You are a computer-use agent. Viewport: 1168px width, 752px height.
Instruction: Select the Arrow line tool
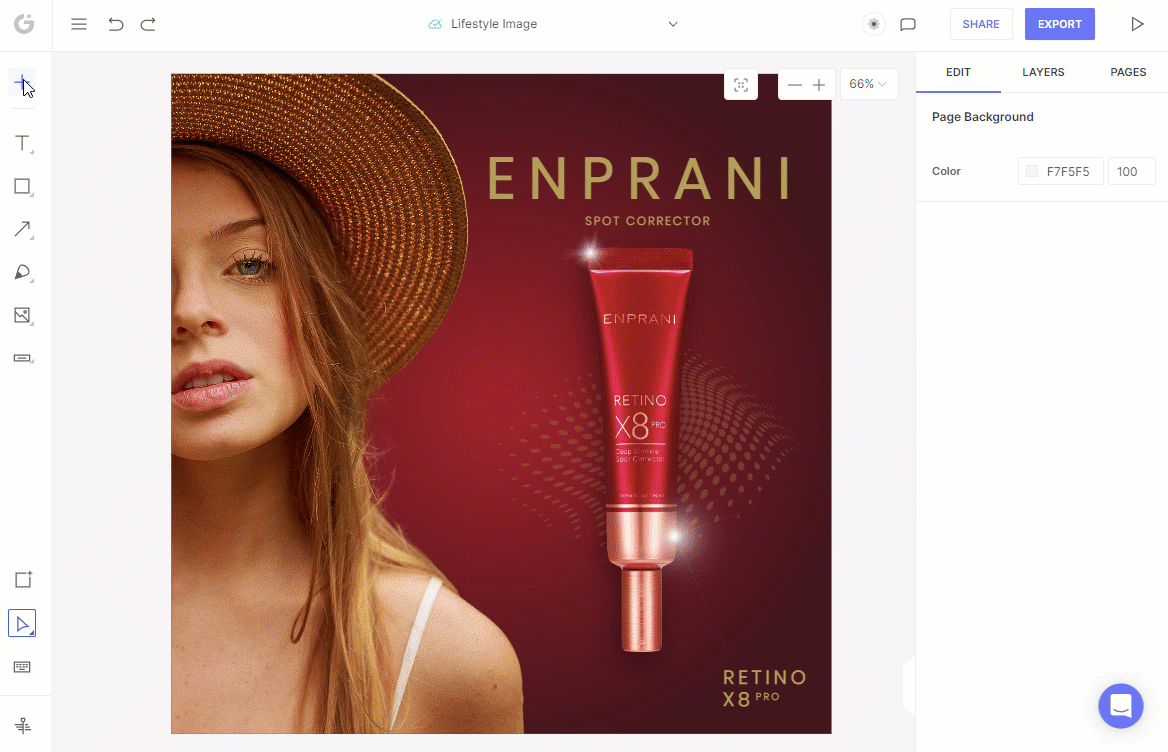[23, 229]
